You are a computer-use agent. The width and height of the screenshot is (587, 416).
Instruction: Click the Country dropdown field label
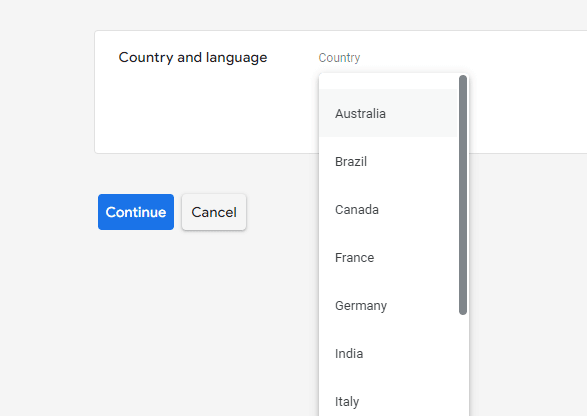(x=339, y=58)
